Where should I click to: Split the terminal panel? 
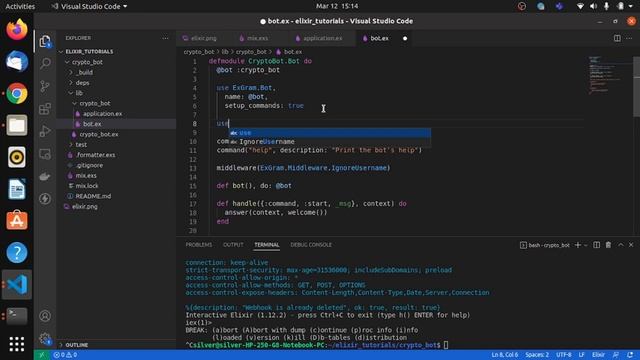point(596,245)
